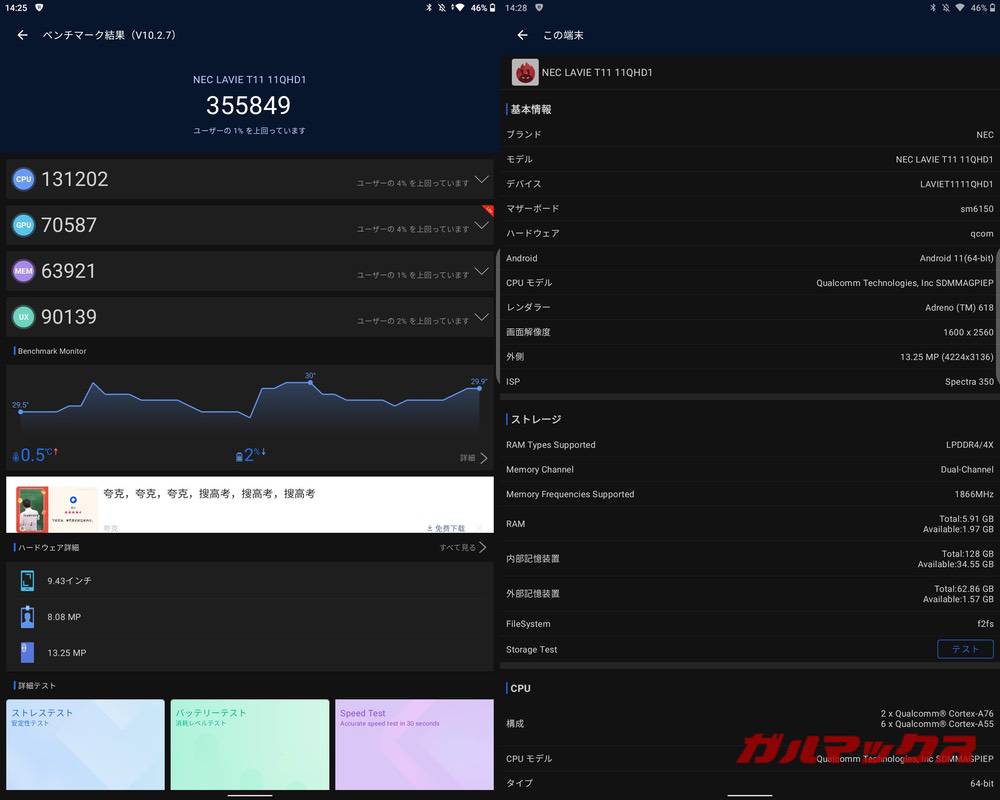1000x800 pixels.
Task: Expand the MEM score details chevron
Action: pyautogui.click(x=481, y=272)
